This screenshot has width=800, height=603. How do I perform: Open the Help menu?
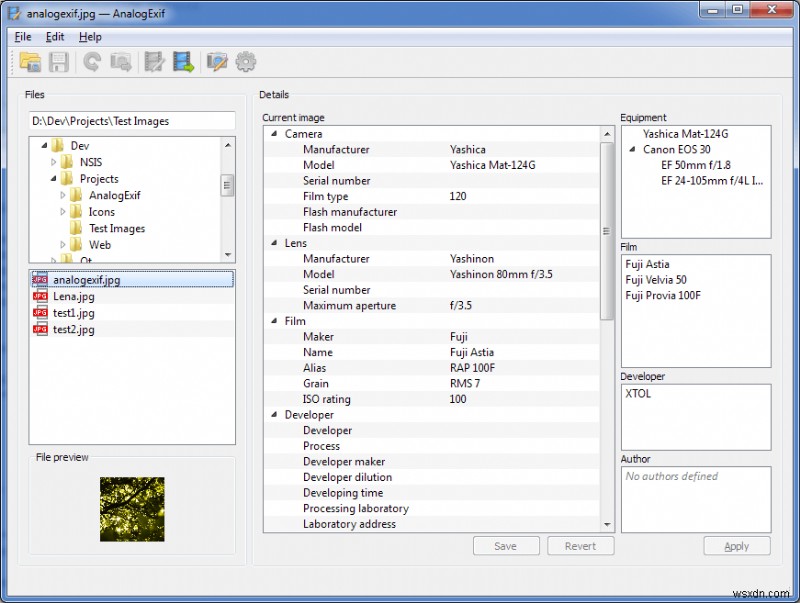[x=90, y=37]
